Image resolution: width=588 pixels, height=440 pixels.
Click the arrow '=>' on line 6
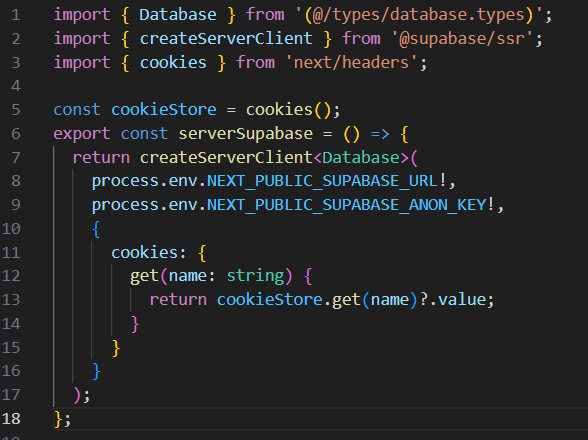tap(380, 134)
